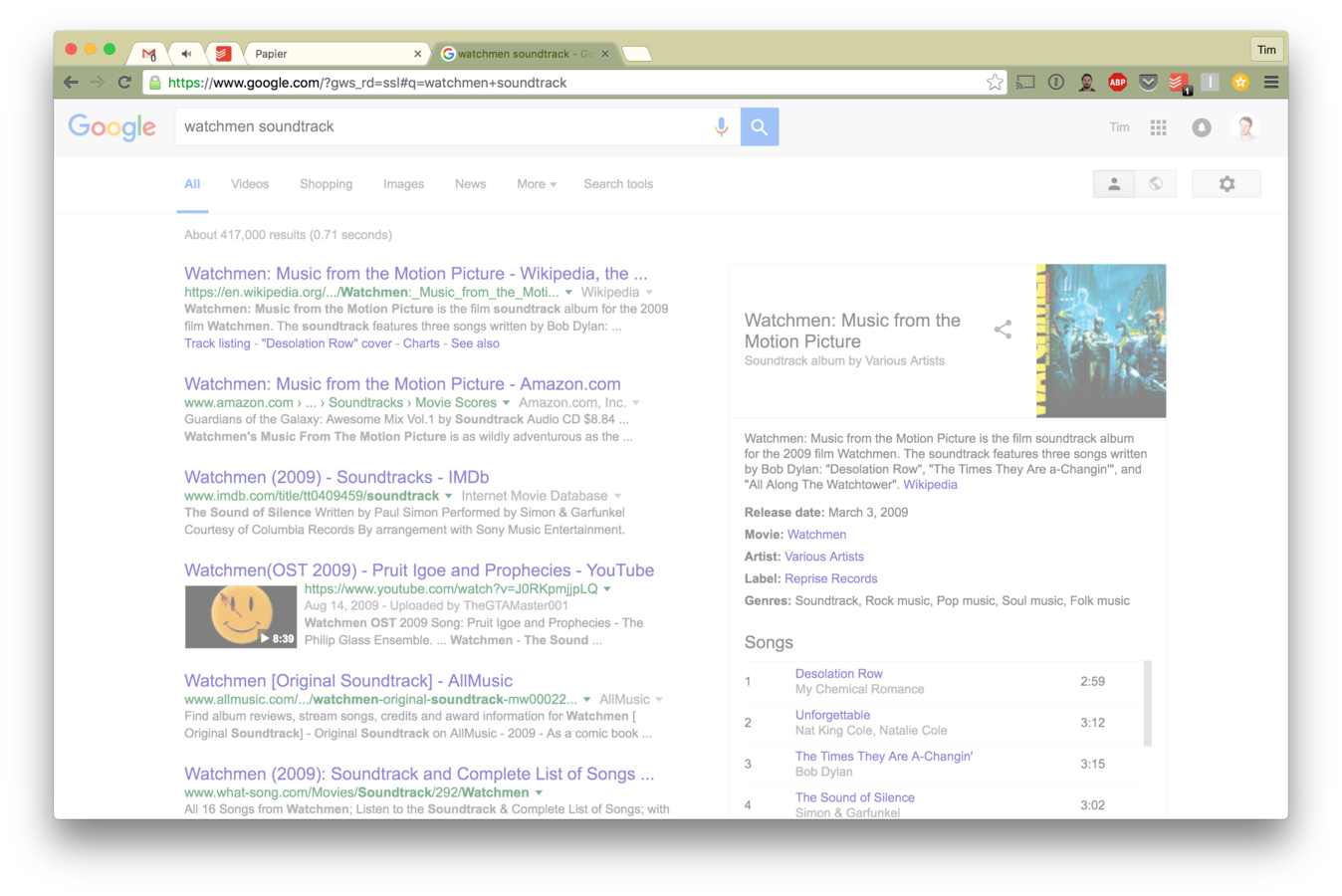Switch to the pinned audio-playing tab
Screen dimensions: 1342x896
coord(186,54)
